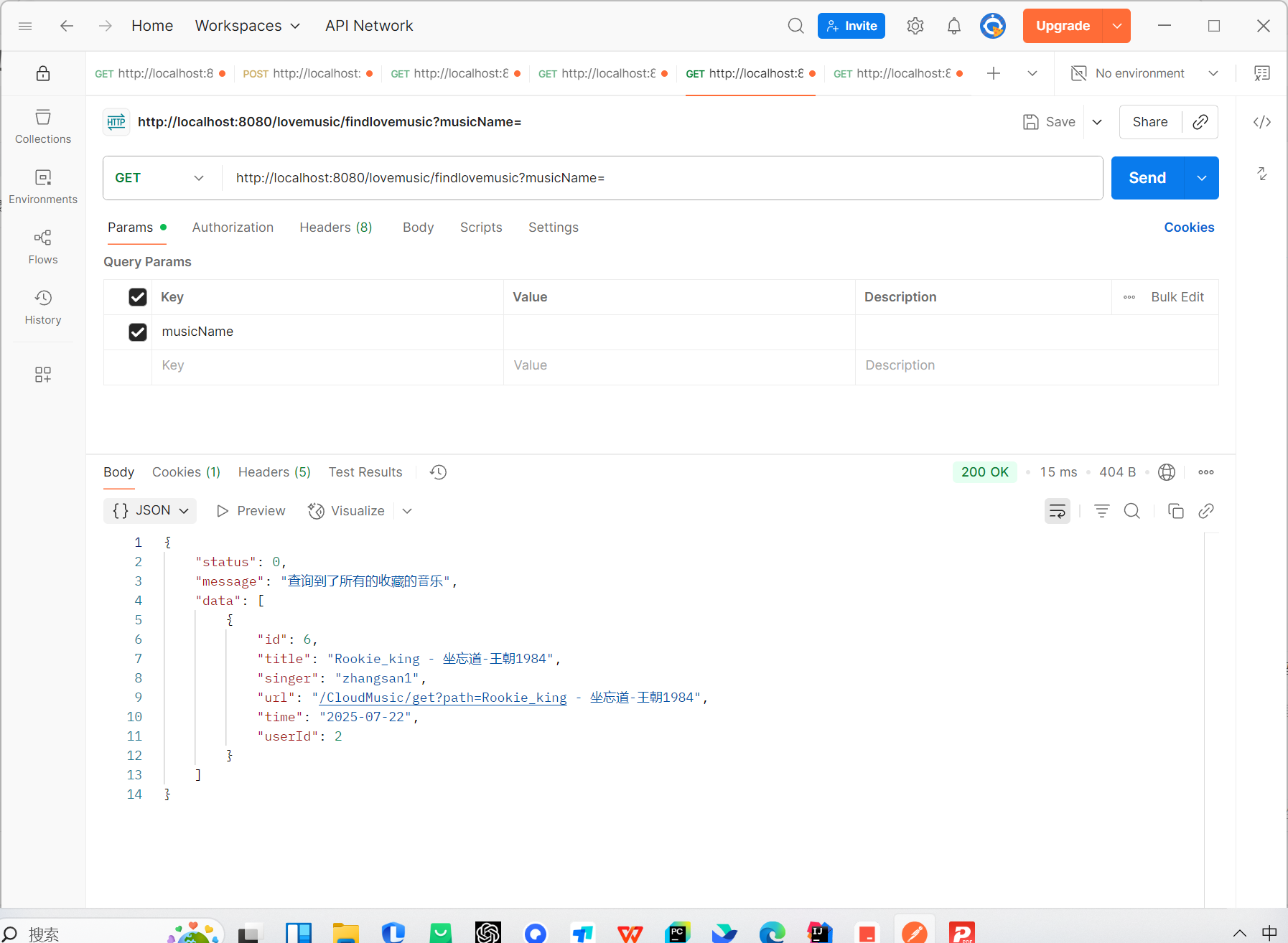Copy the response body to clipboard
Image resolution: width=1288 pixels, height=943 pixels.
(x=1176, y=511)
